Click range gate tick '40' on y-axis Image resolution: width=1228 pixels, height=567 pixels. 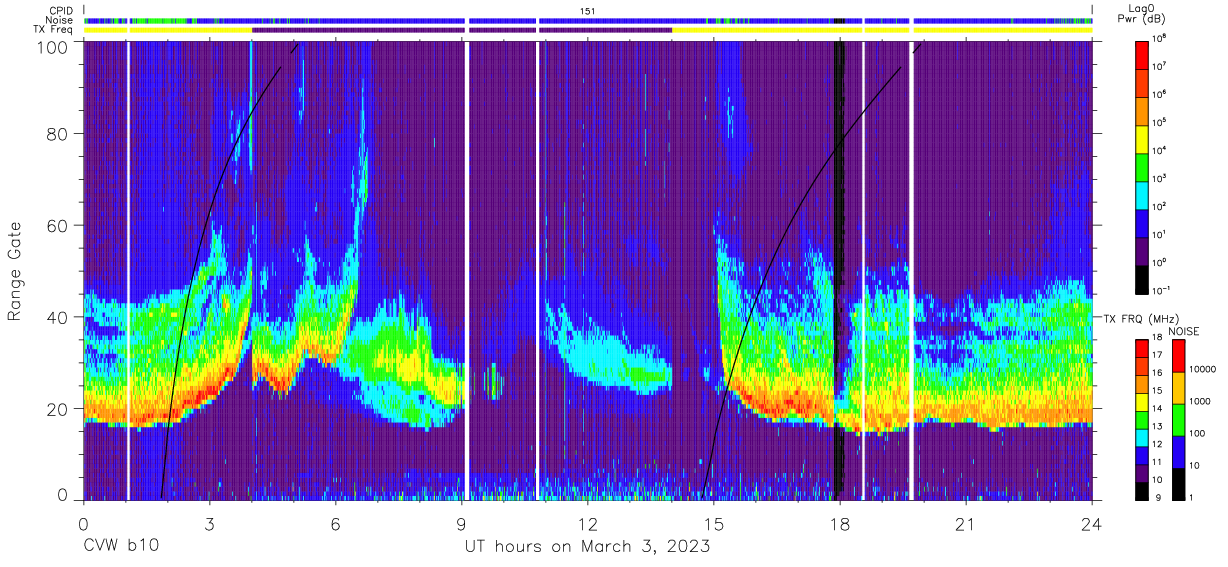point(56,317)
